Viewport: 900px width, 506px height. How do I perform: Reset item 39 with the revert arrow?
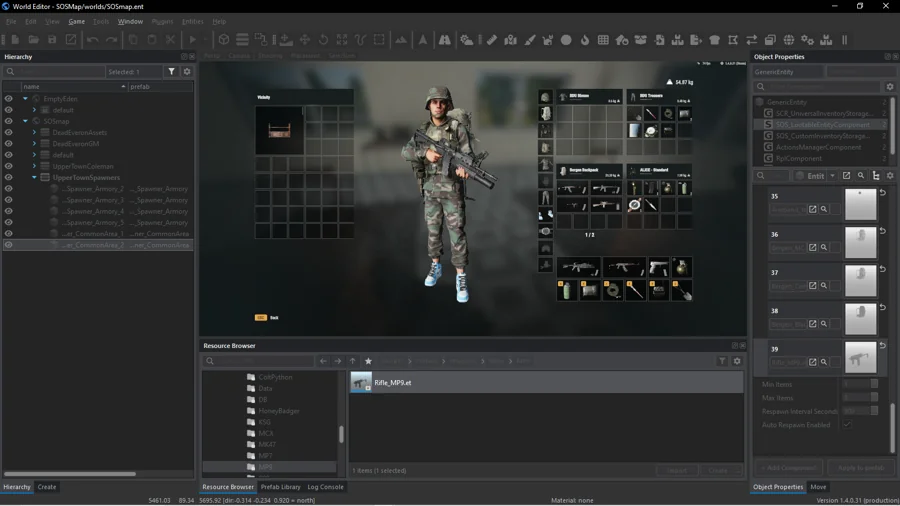point(883,345)
